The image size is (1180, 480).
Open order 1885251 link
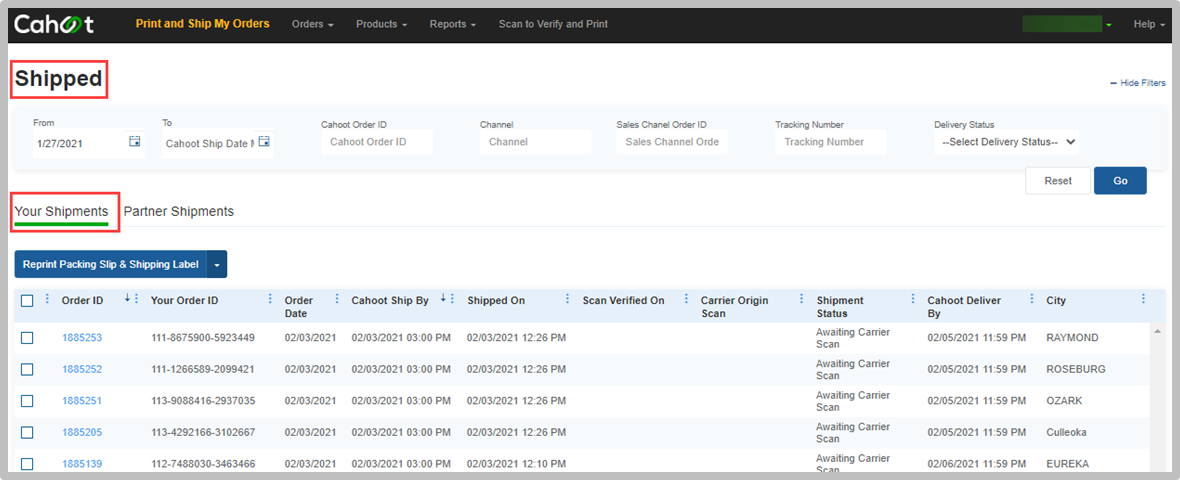point(82,401)
